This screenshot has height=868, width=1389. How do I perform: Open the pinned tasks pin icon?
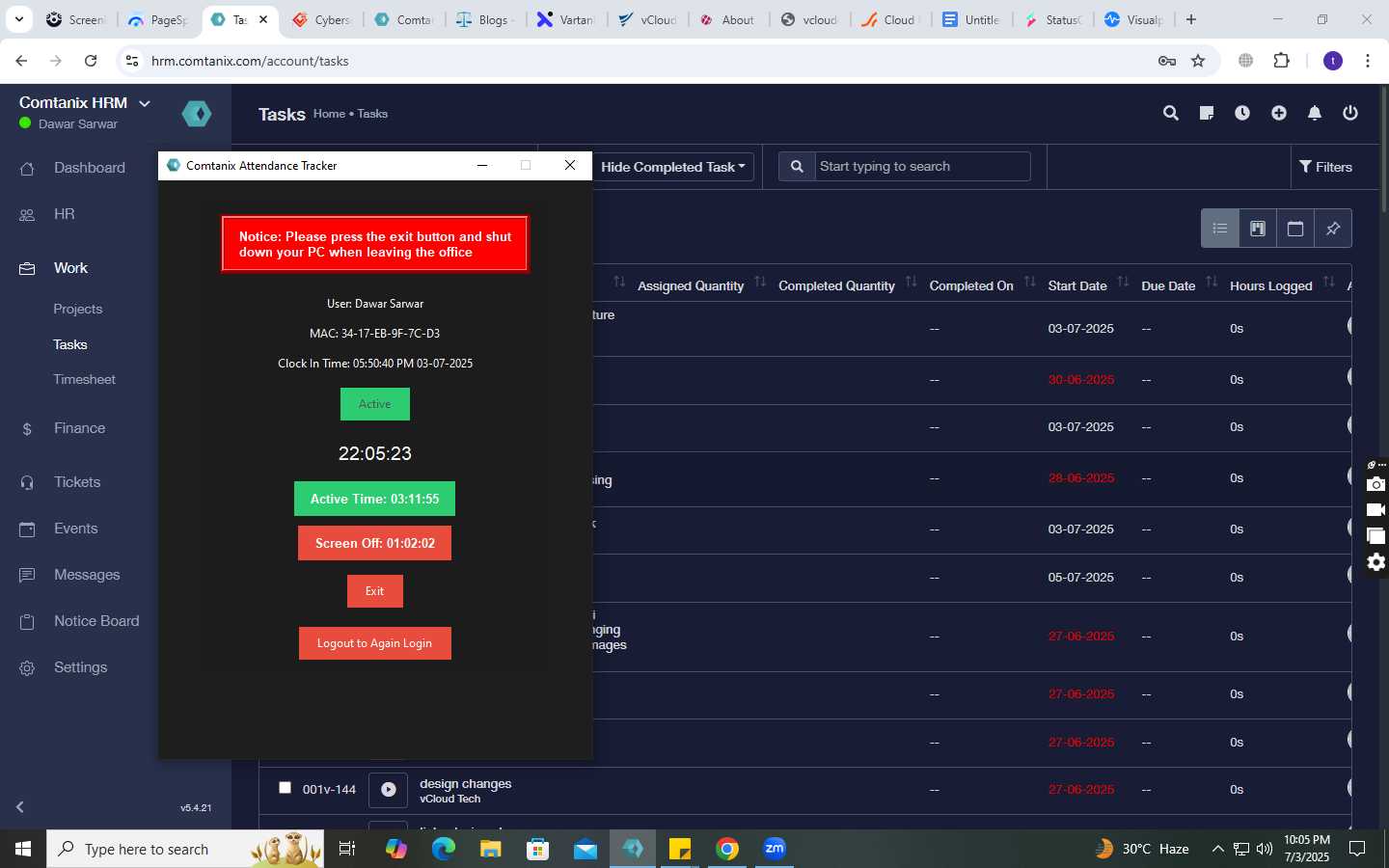pos(1333,229)
